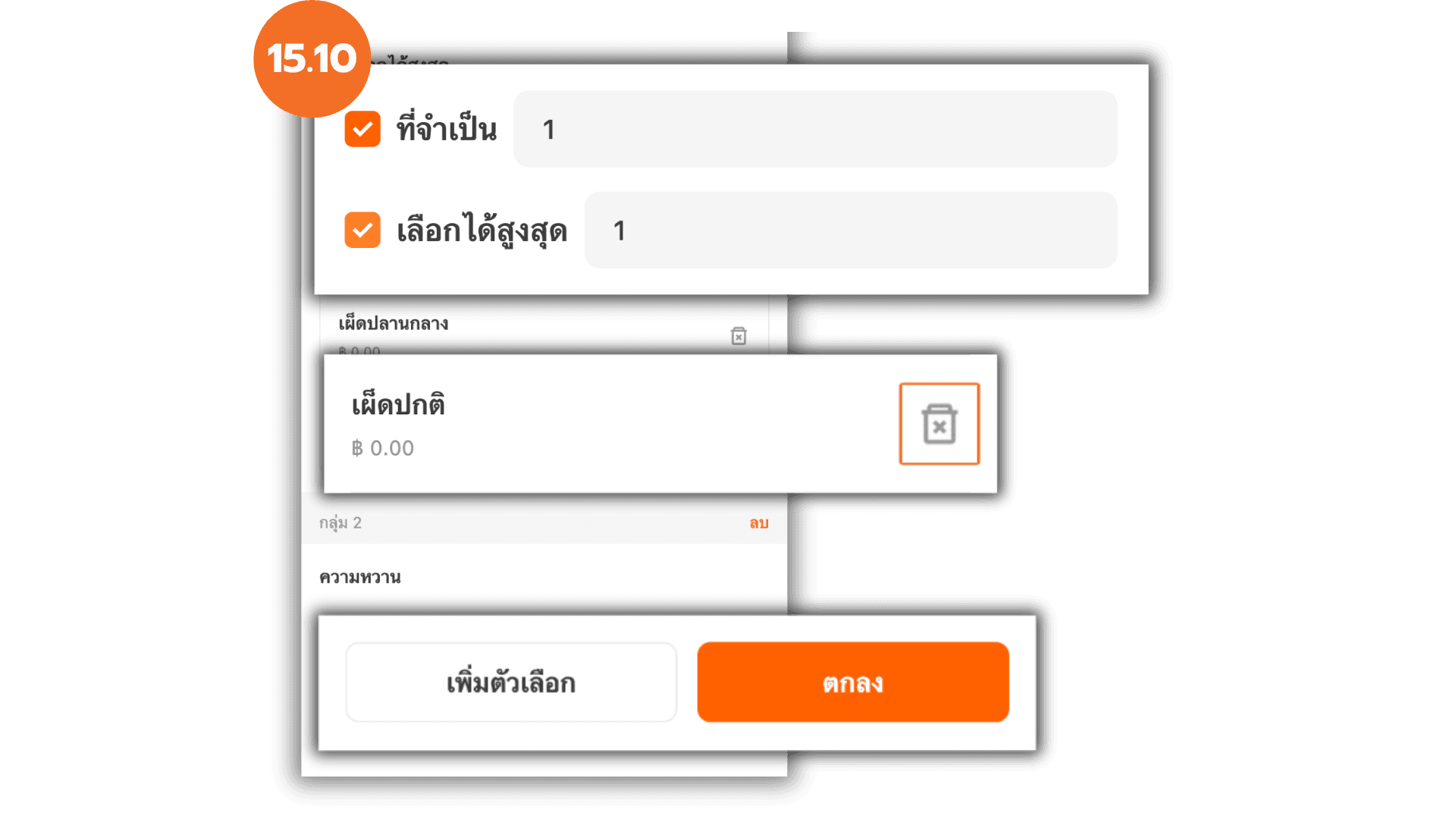Click the partly hidden price under เผ็ดปลานกลาง
This screenshot has width=1456, height=819.
click(359, 350)
